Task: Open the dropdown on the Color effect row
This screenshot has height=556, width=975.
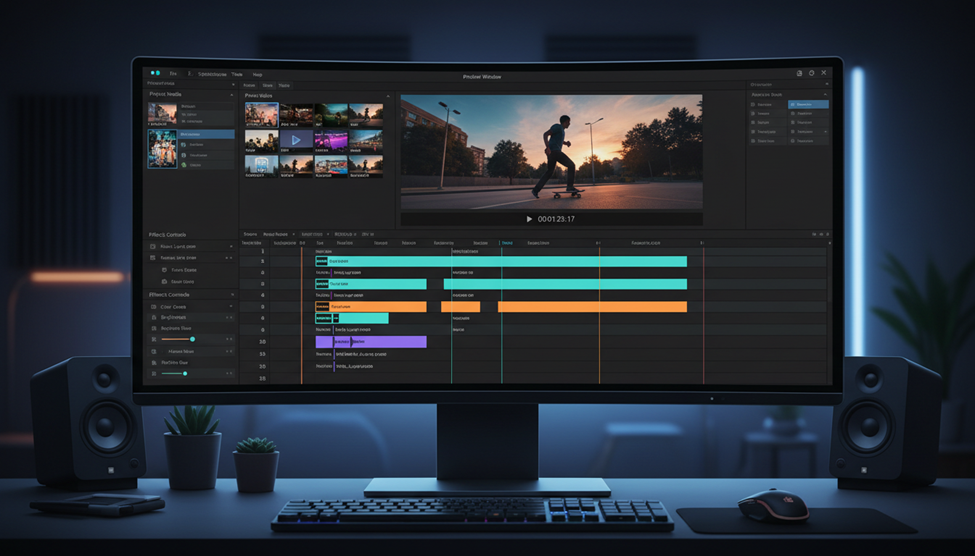Action: tap(231, 307)
